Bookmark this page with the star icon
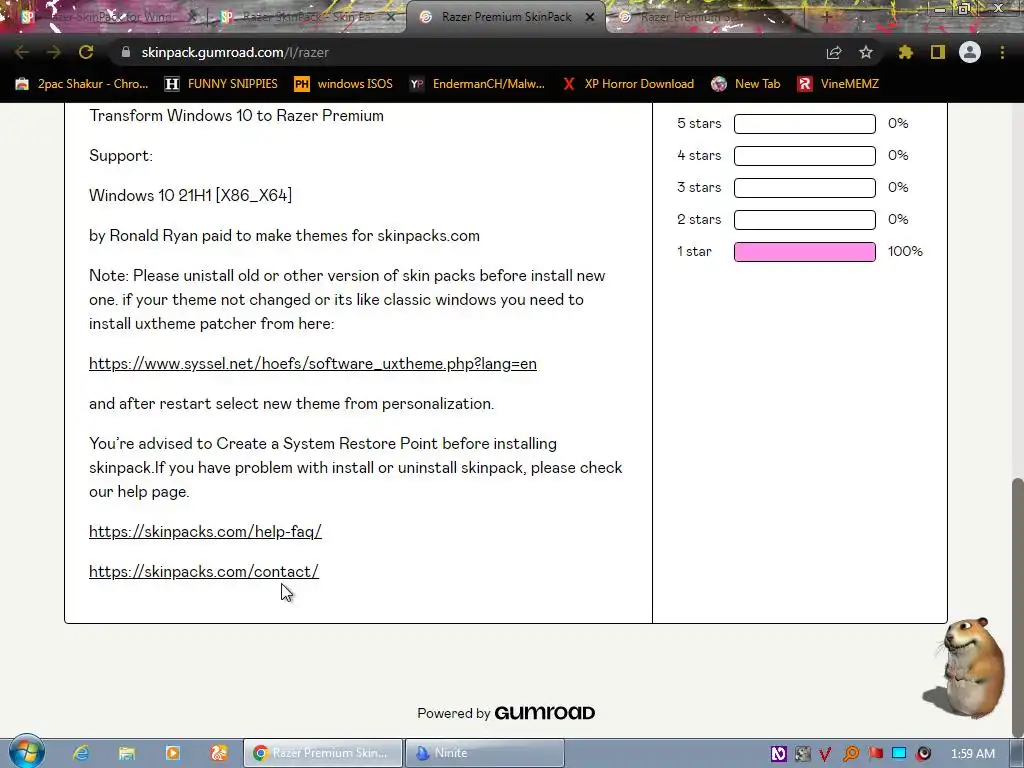 click(x=866, y=52)
